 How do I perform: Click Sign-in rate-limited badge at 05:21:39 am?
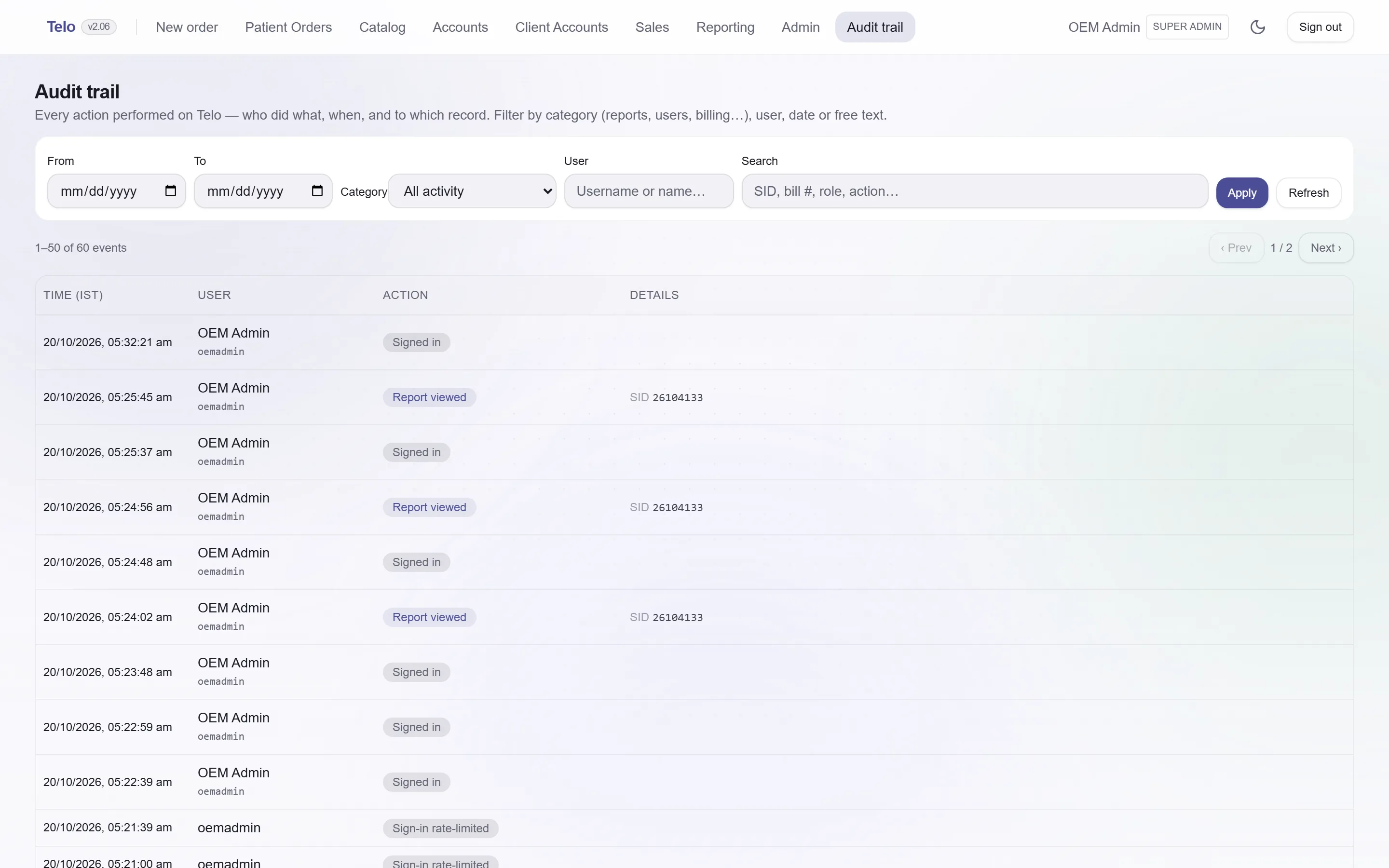[440, 828]
